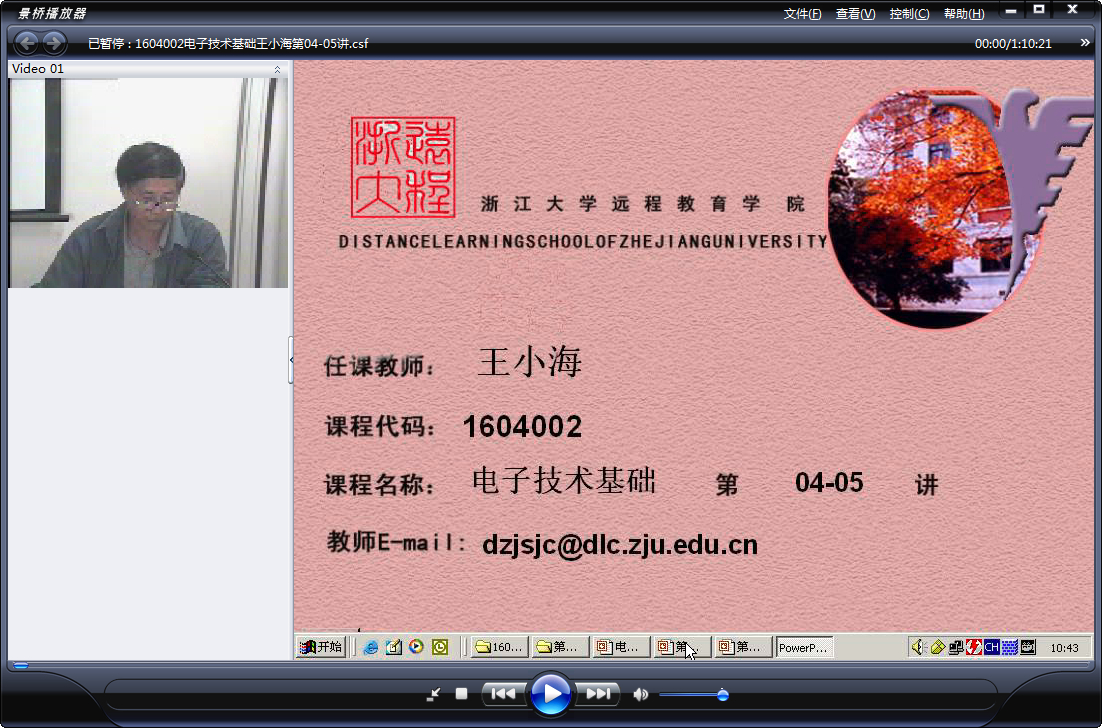Viewport: 1102px width, 728px height.
Task: Open the 查看(V) menu
Action: (855, 13)
